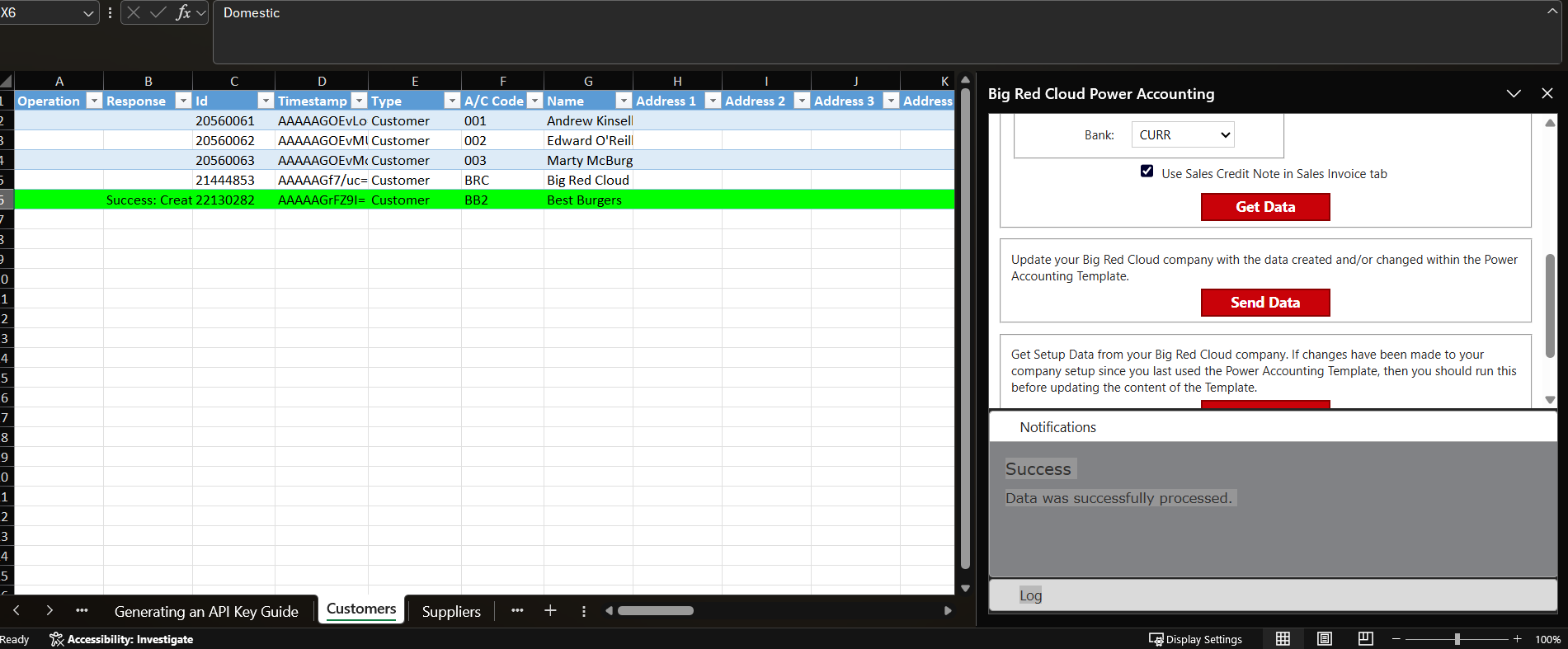Open the Id column filter
This screenshot has width=1568, height=649.
click(x=266, y=101)
